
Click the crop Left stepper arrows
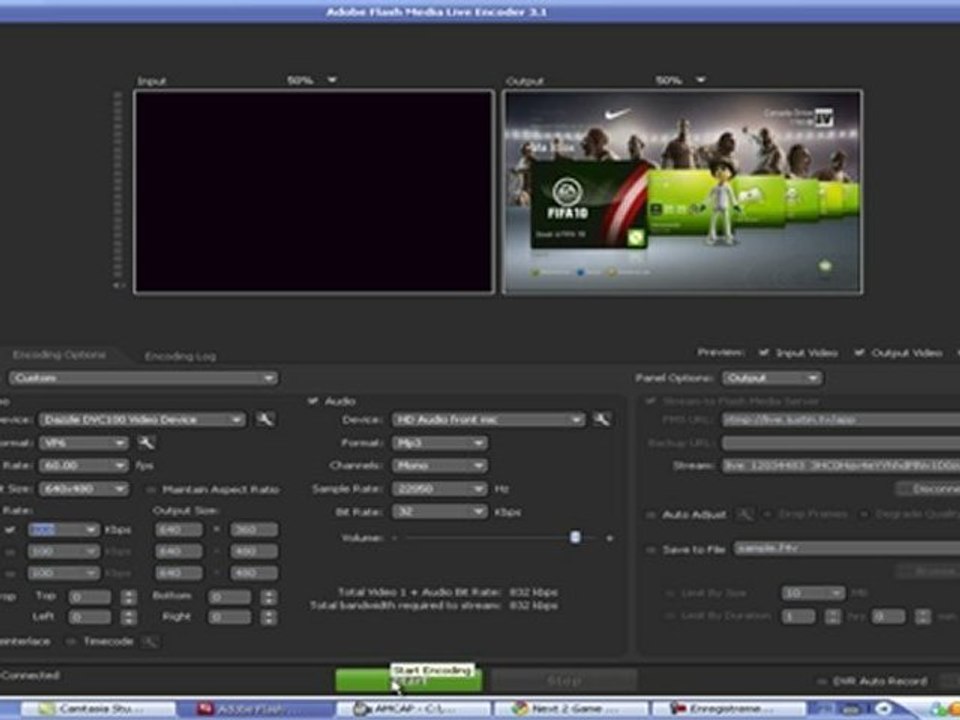point(129,617)
